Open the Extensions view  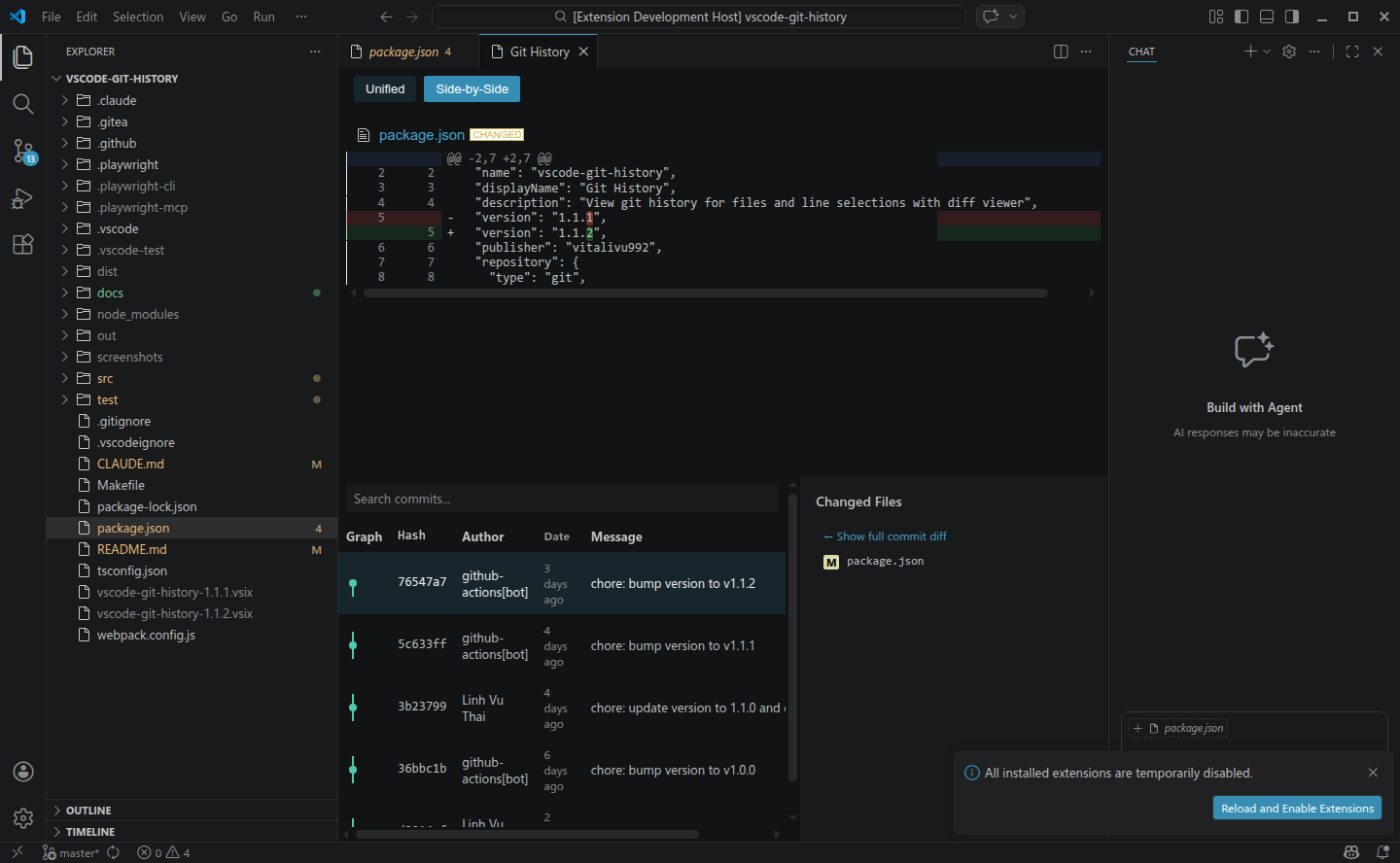coord(23,245)
